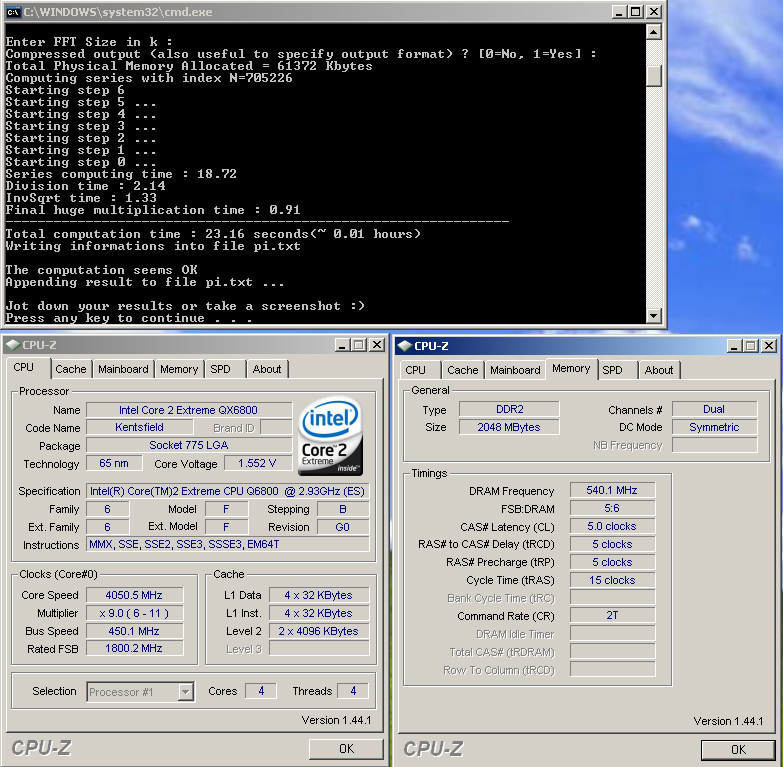Click the Multiplier x 9.0 value
Screen dimensions: 783x767
134,613
